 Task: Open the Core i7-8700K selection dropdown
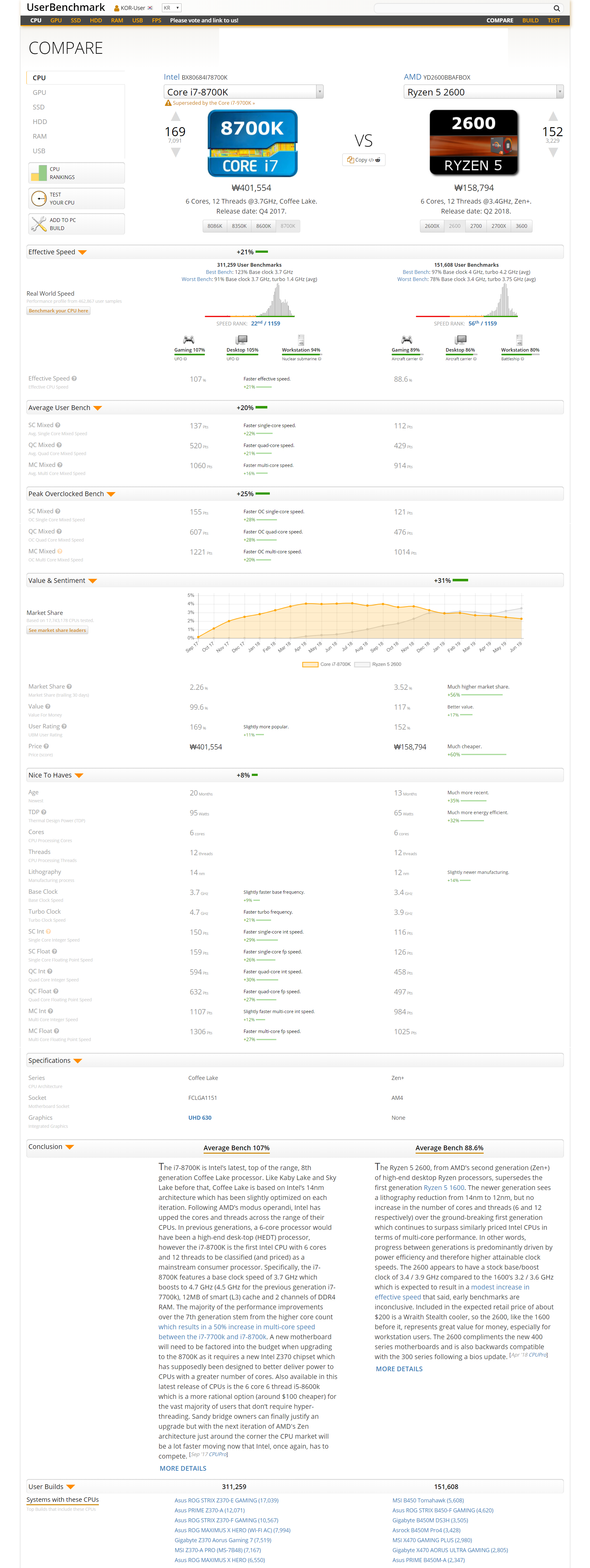(x=243, y=92)
